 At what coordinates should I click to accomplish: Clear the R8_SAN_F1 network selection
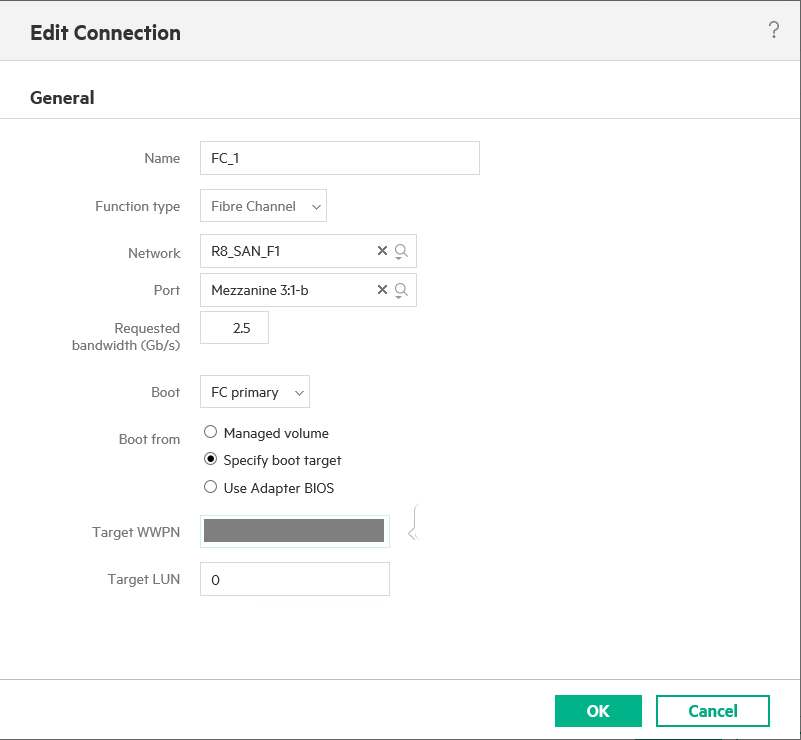coord(382,250)
